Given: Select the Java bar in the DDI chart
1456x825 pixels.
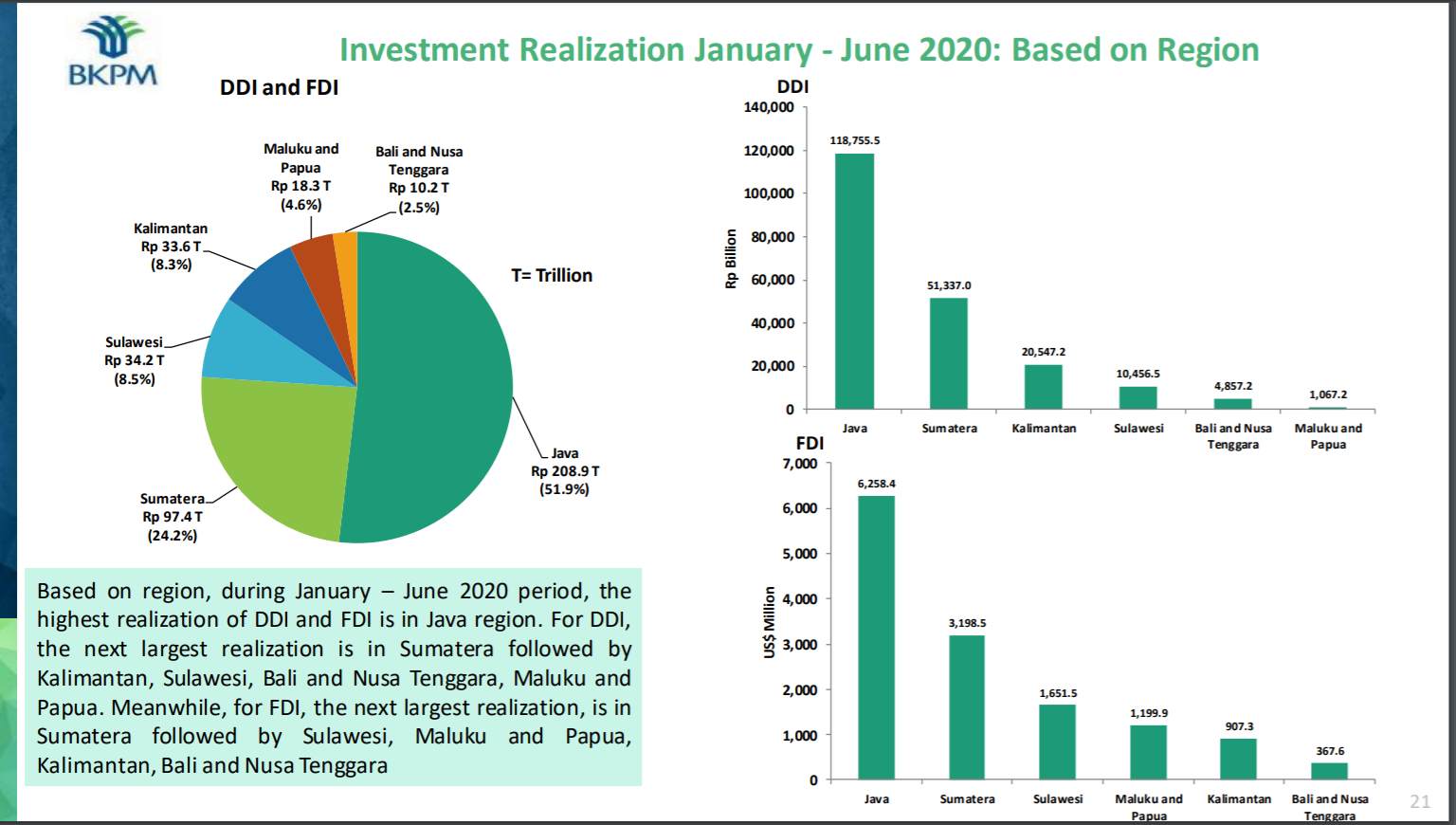Looking at the screenshot, I should click(854, 282).
